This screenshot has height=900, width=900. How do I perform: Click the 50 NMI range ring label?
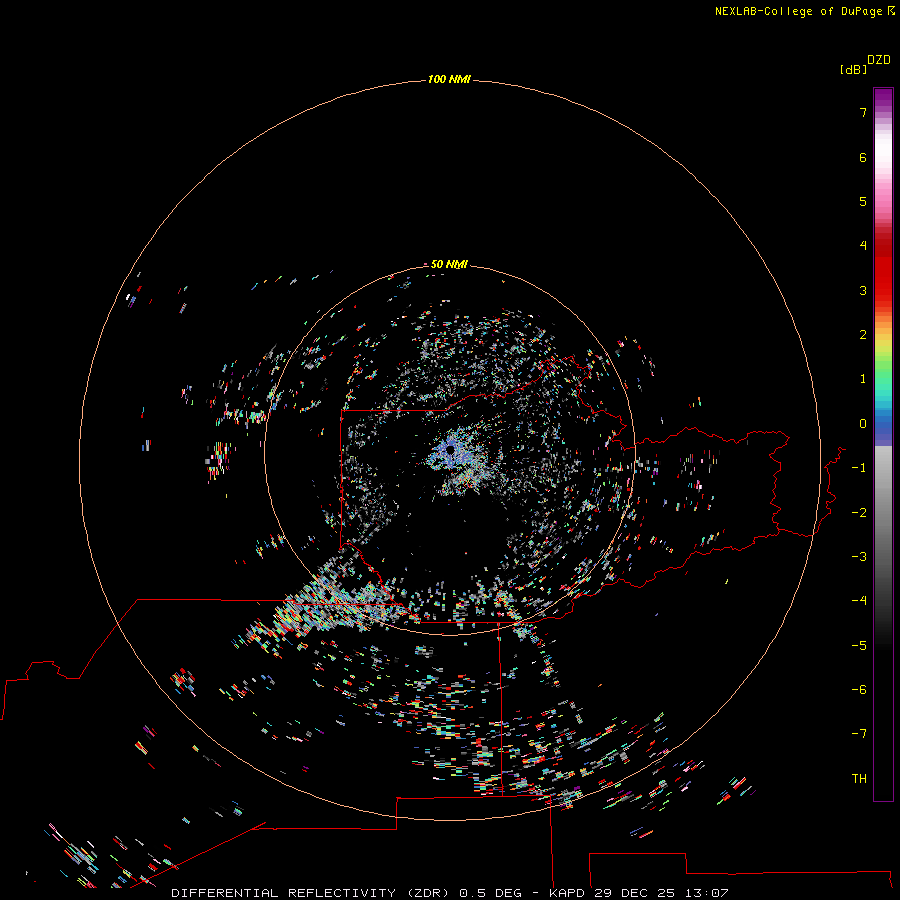pos(449,264)
